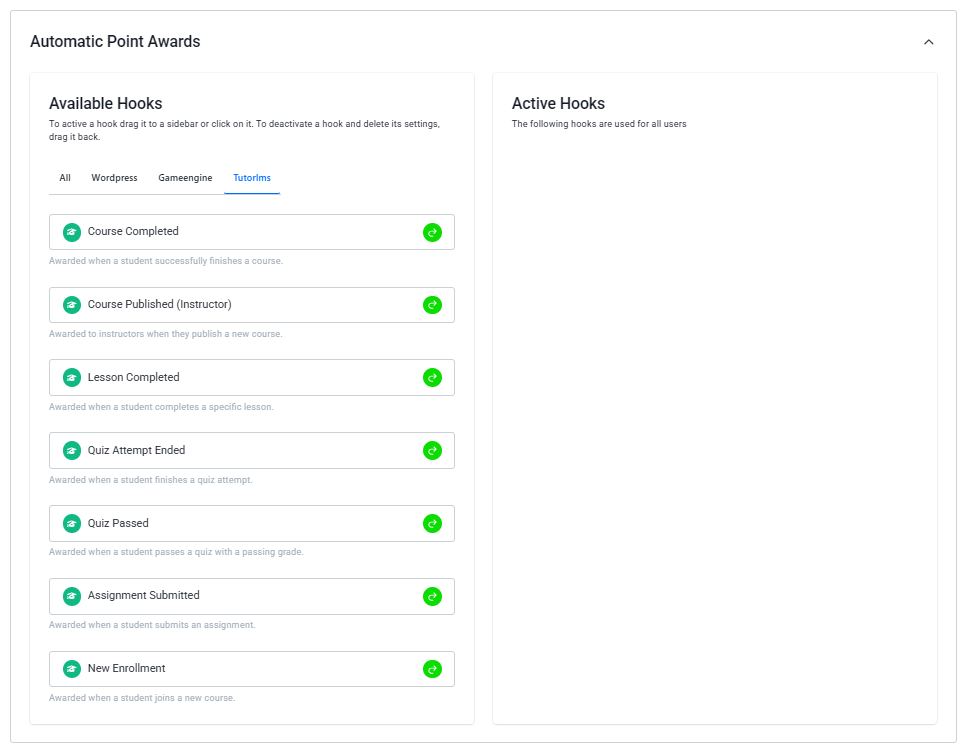Select the Assignment Submitted hook label
This screenshot has width=967, height=753.
click(144, 595)
